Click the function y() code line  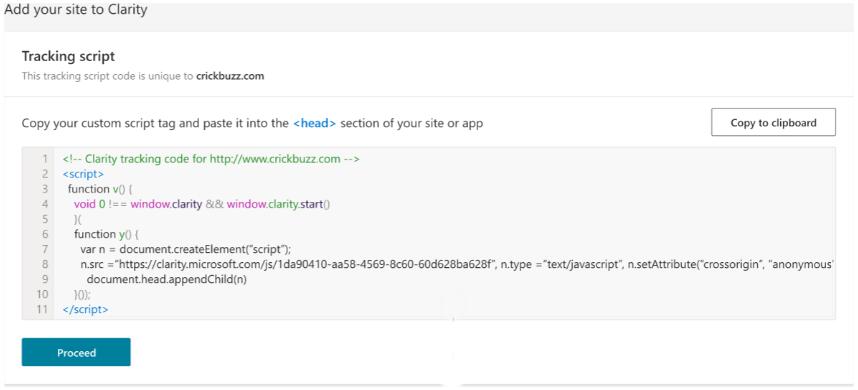(107, 234)
